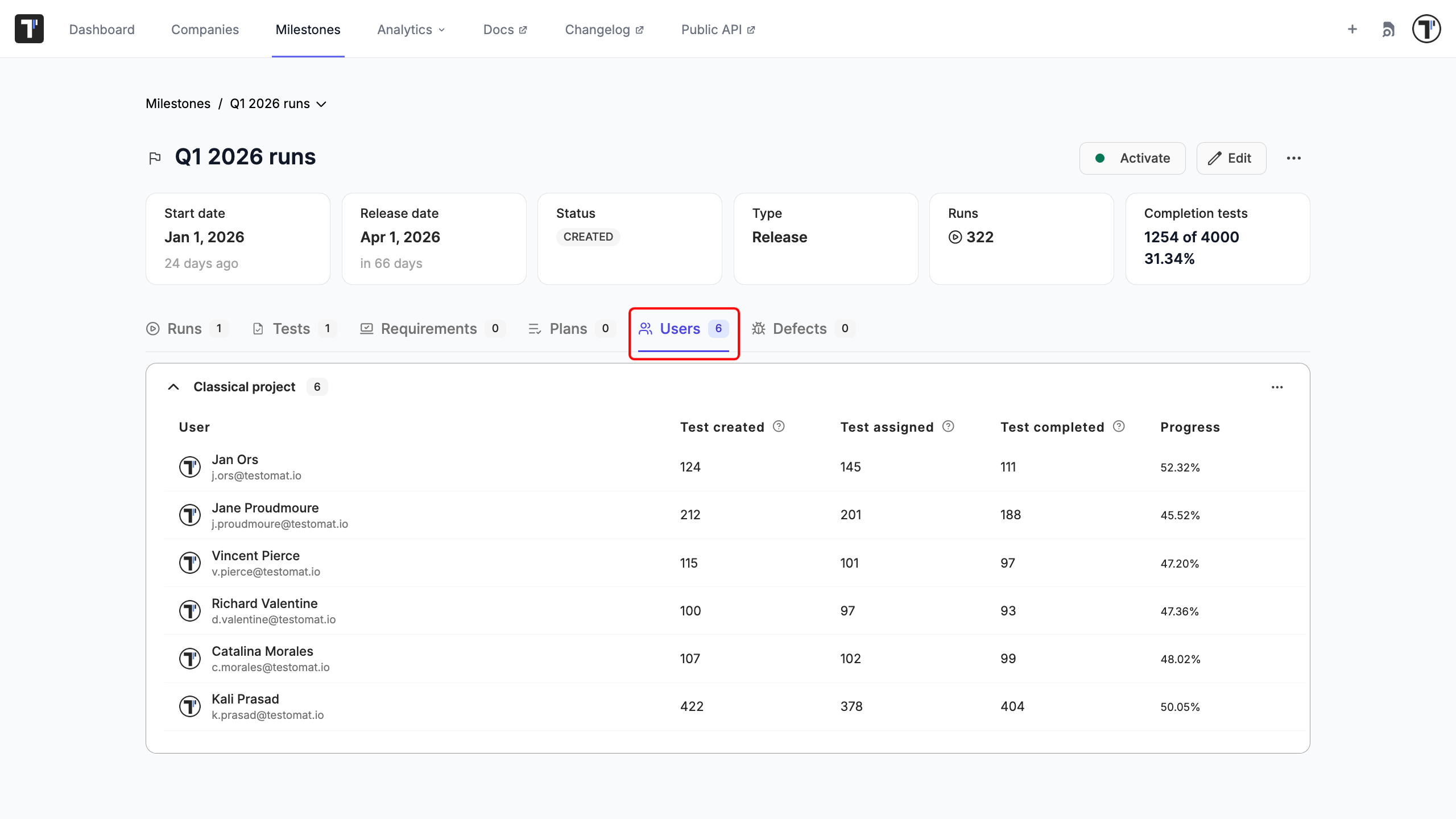Open the milestone three-dots menu

[x=1294, y=158]
